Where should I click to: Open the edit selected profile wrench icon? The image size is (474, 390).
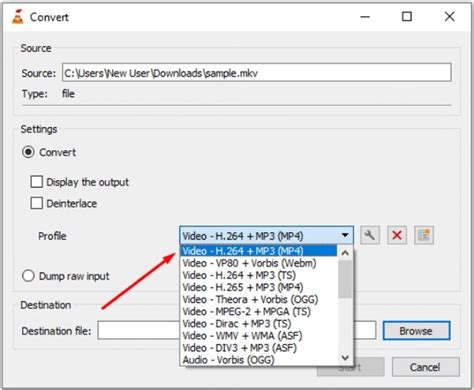point(370,235)
